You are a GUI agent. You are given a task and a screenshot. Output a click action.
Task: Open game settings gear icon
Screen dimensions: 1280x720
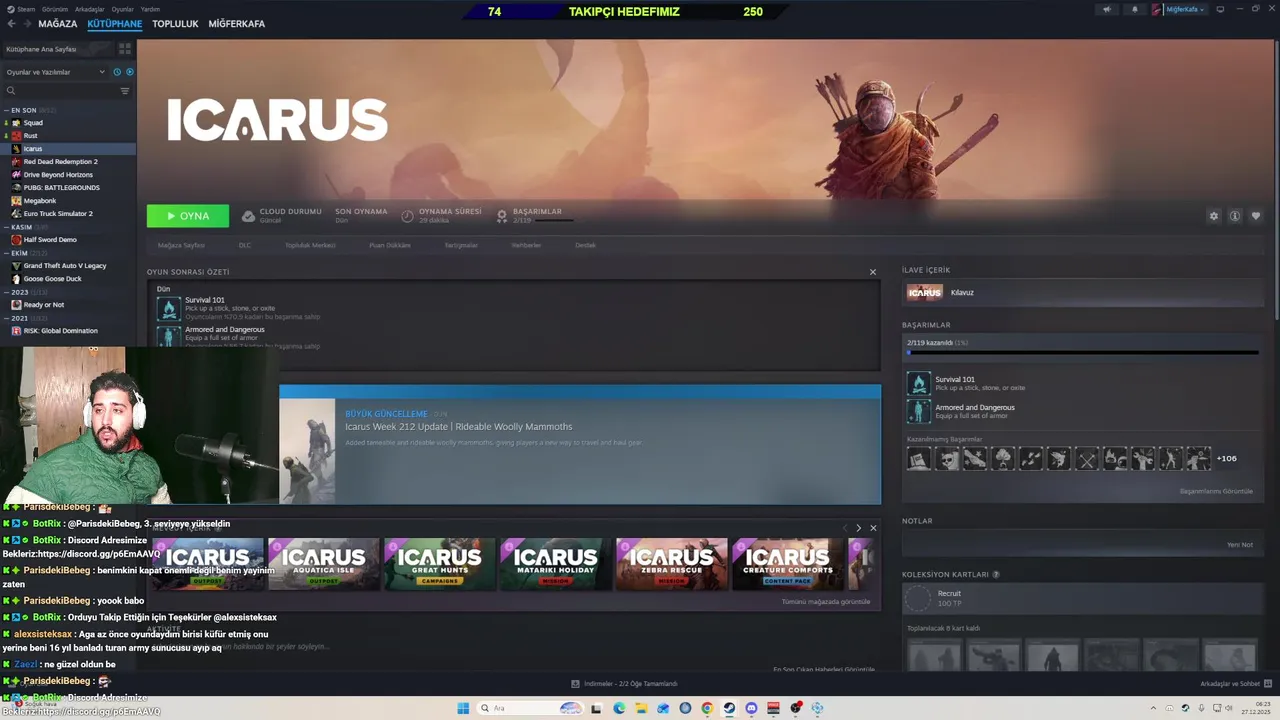click(1214, 216)
